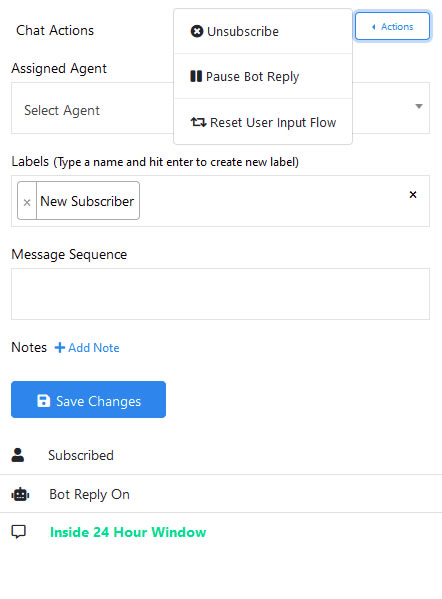This screenshot has height=599, width=442.
Task: Expand the Select Agent dropdown arrow
Action: [419, 106]
